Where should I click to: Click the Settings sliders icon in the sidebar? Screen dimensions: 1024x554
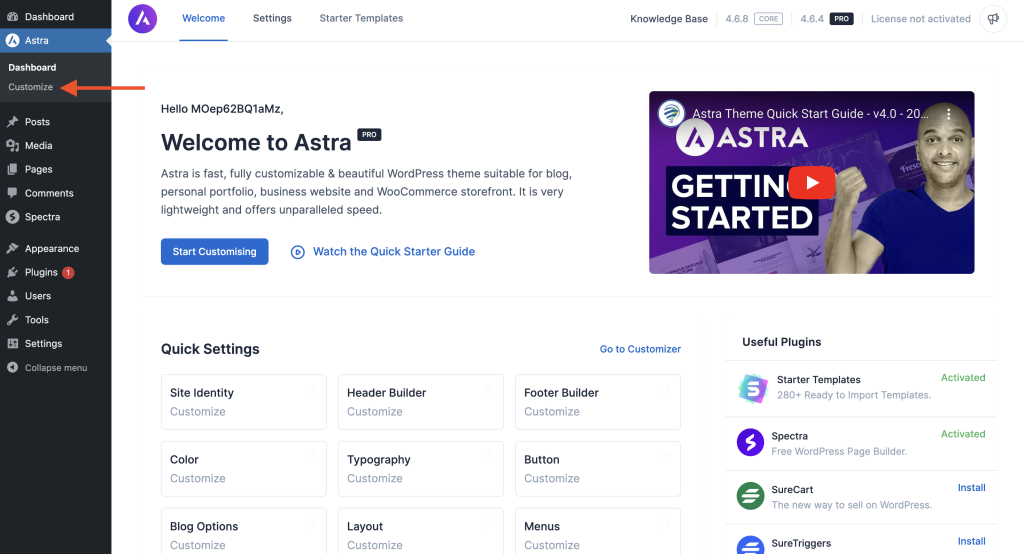click(x=12, y=344)
